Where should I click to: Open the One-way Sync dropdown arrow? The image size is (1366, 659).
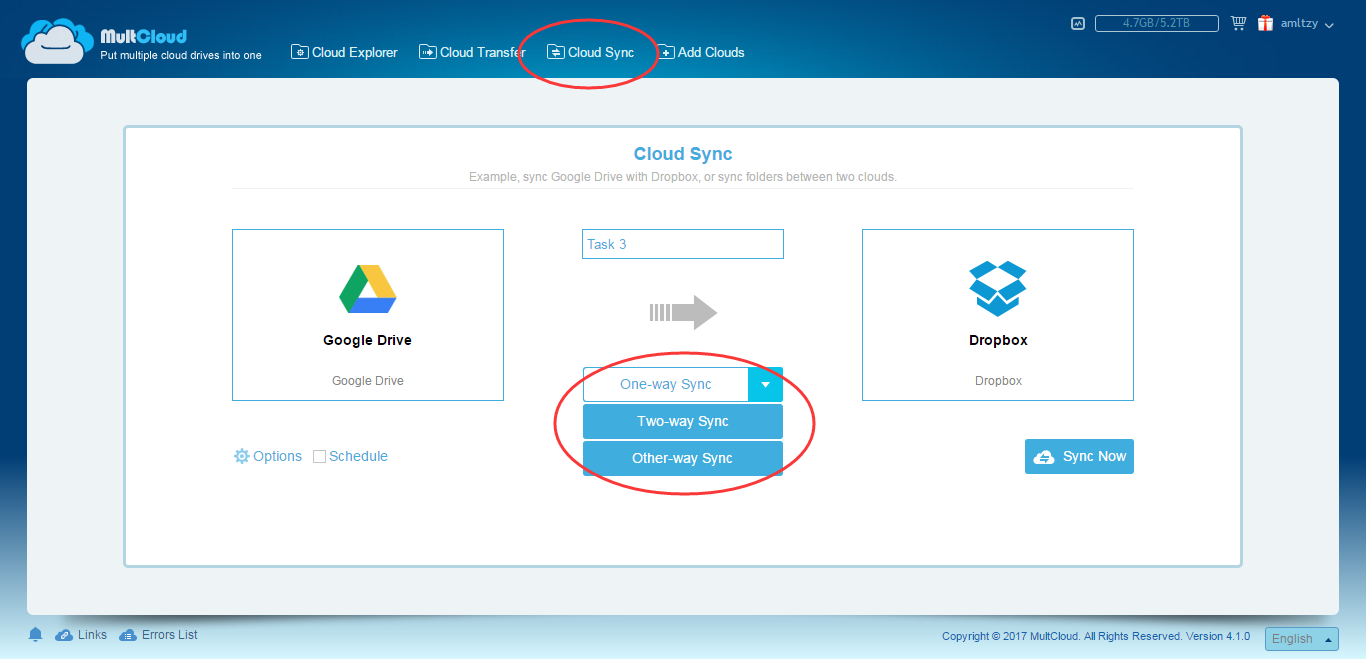pyautogui.click(x=765, y=384)
